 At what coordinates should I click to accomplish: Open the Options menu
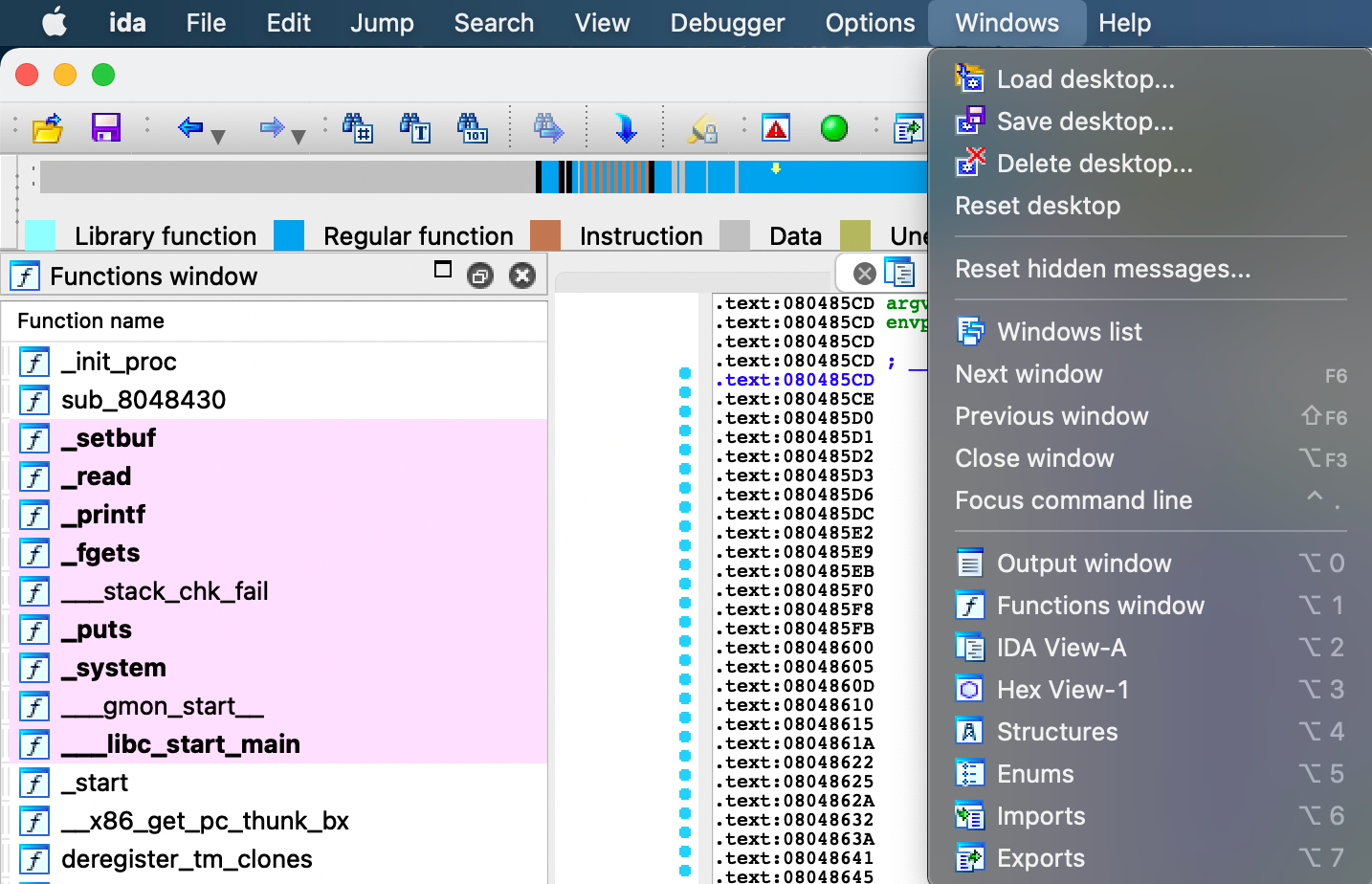pos(870,23)
